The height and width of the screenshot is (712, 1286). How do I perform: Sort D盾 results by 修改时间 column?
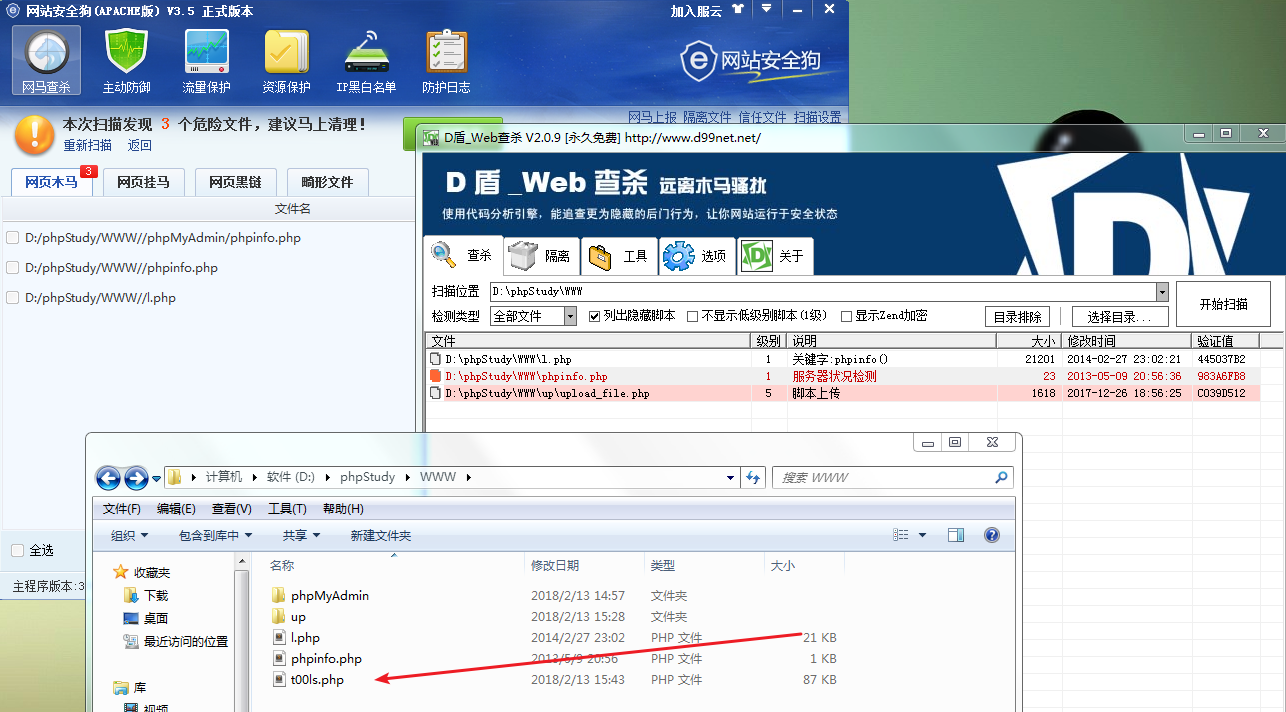pos(1127,341)
